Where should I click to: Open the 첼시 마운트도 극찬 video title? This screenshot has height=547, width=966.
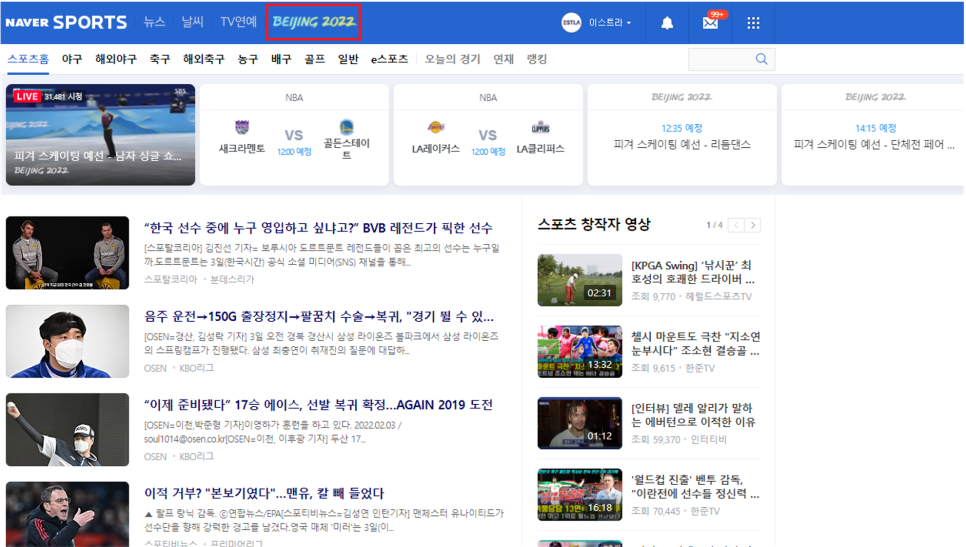(696, 344)
